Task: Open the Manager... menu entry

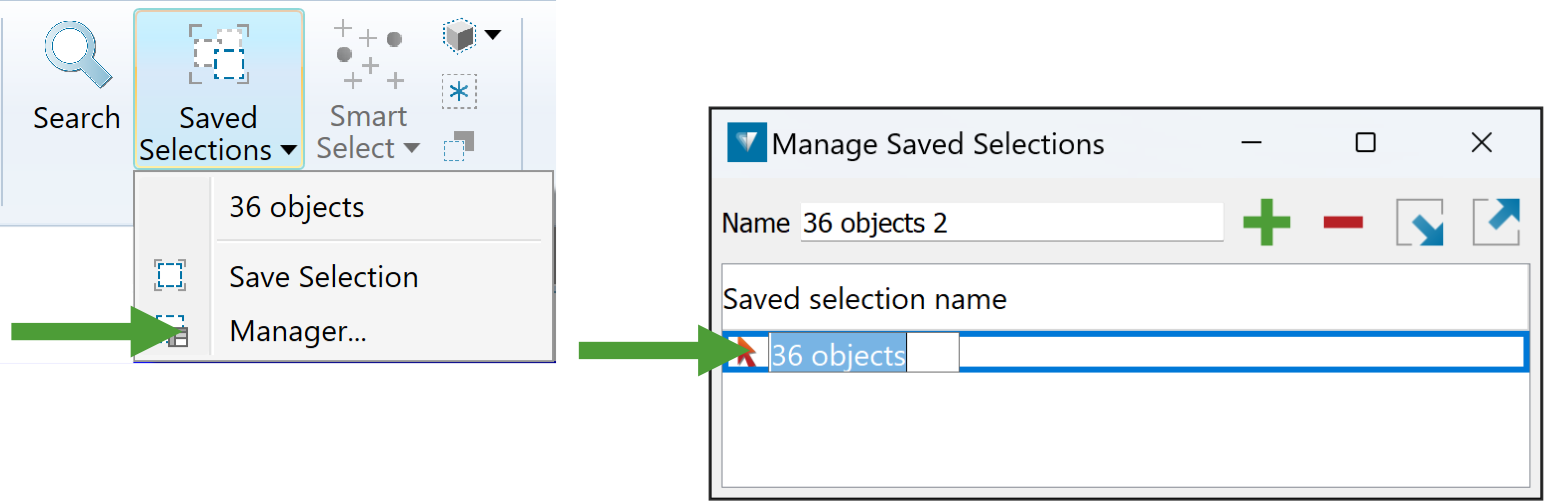Action: 297,331
